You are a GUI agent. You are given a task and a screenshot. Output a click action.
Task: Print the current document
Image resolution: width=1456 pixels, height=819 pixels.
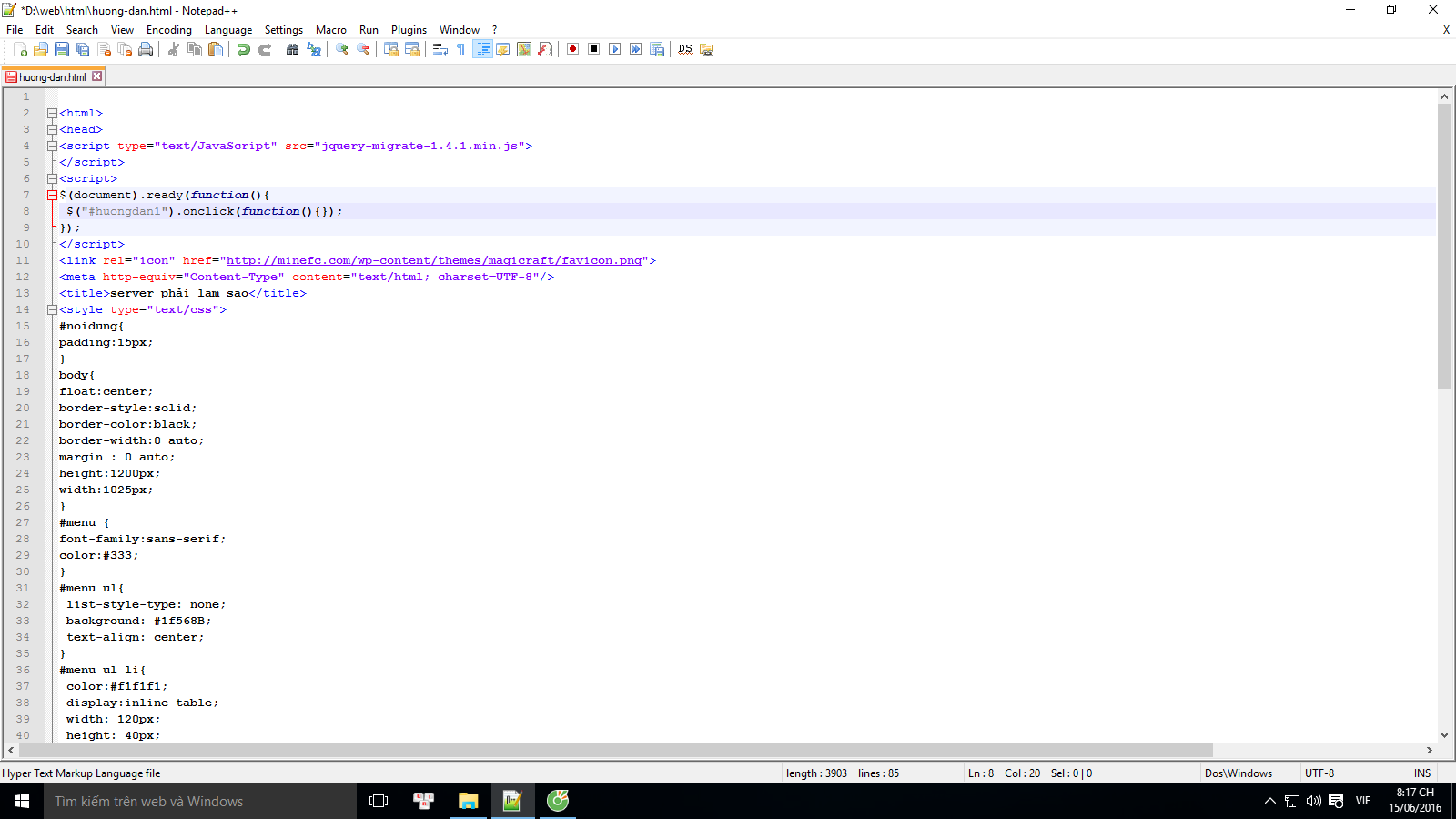pos(144,49)
